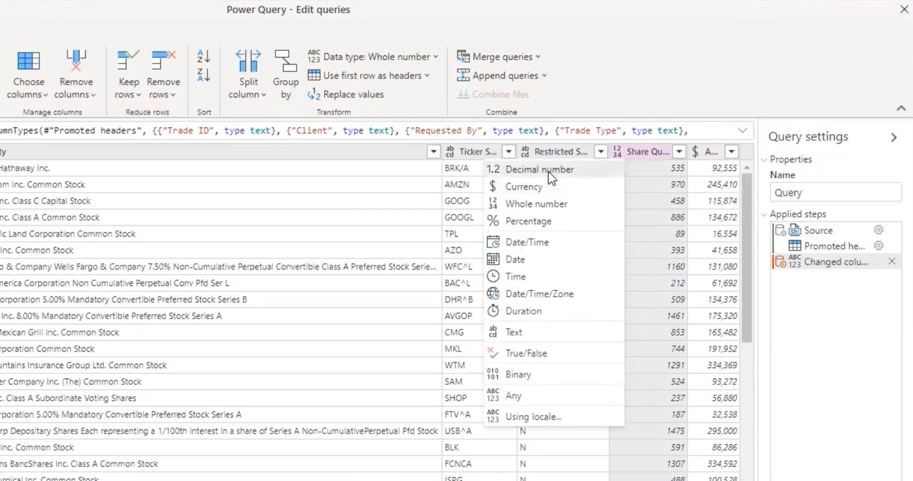Collapse the ribbon with the up chevron
913x481 pixels.
(x=901, y=108)
